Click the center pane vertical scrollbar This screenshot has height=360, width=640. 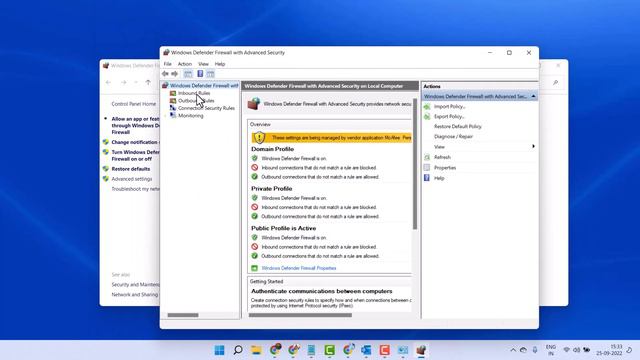click(415, 163)
